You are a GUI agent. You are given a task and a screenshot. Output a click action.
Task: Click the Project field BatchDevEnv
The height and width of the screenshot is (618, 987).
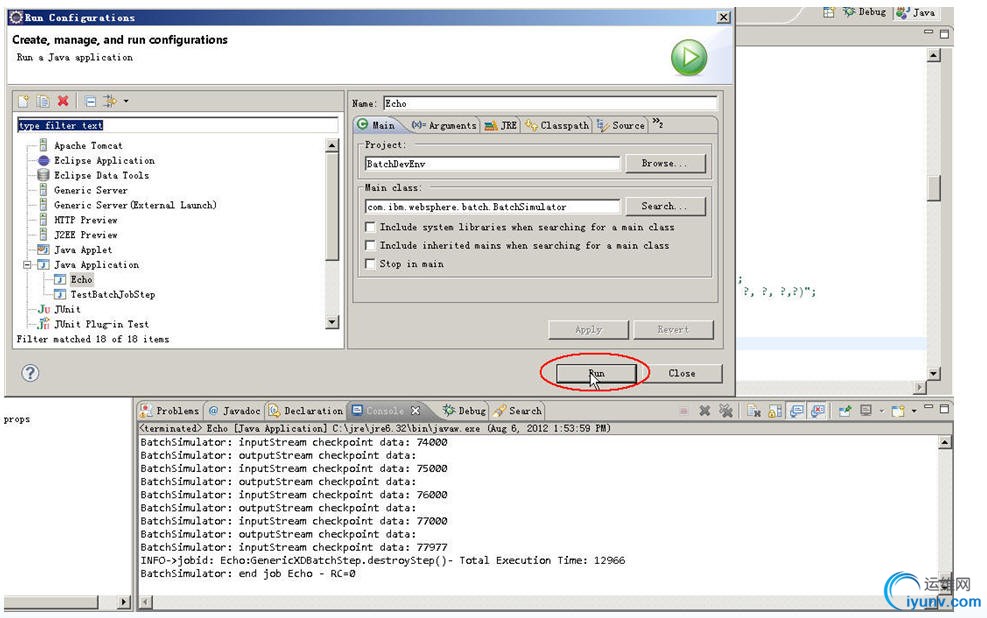coord(492,164)
